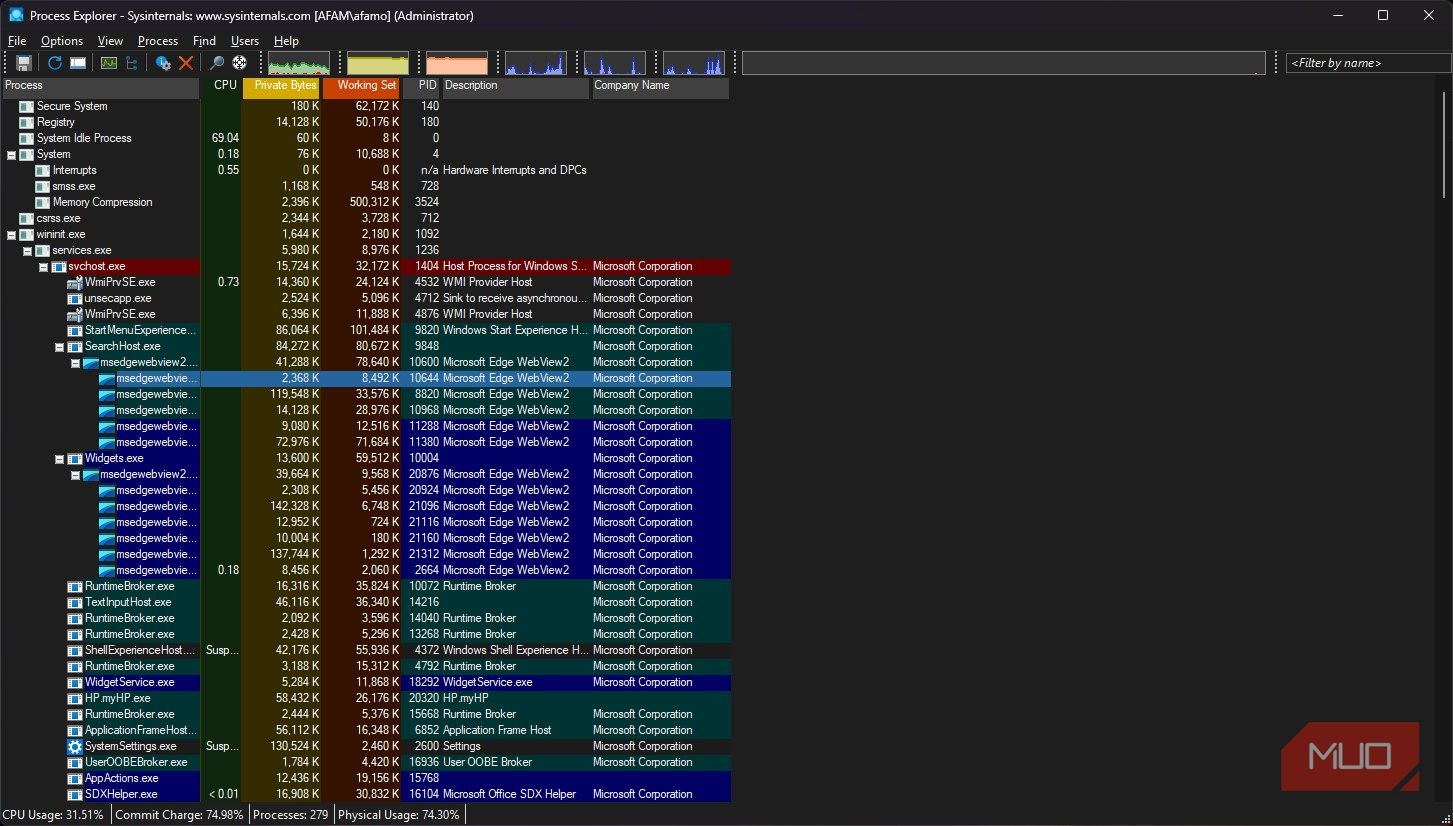Select the ShellExperienceHost process row

[x=365, y=650]
